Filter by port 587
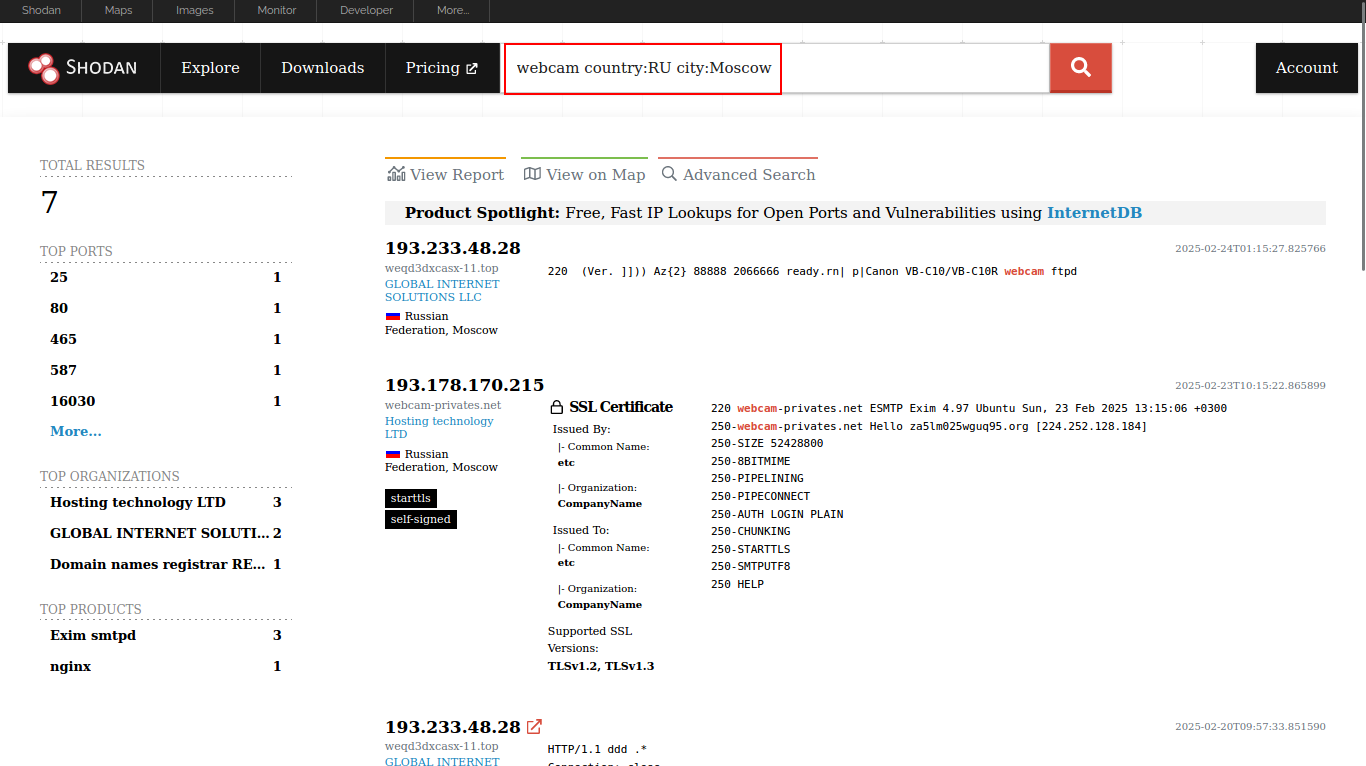Screen dimensions: 1366x766 (166, 370)
